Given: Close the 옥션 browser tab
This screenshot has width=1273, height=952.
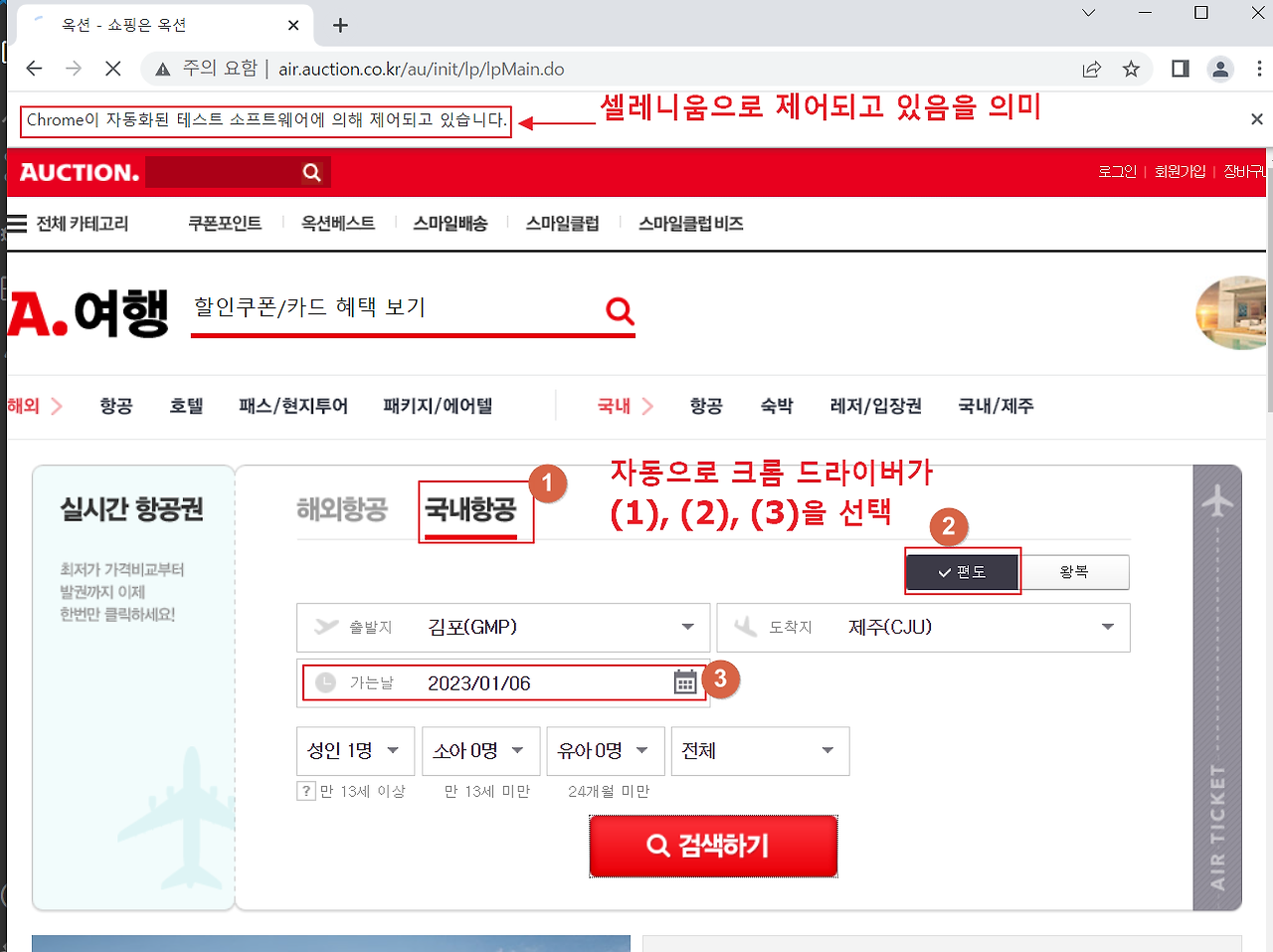Looking at the screenshot, I should click(293, 25).
